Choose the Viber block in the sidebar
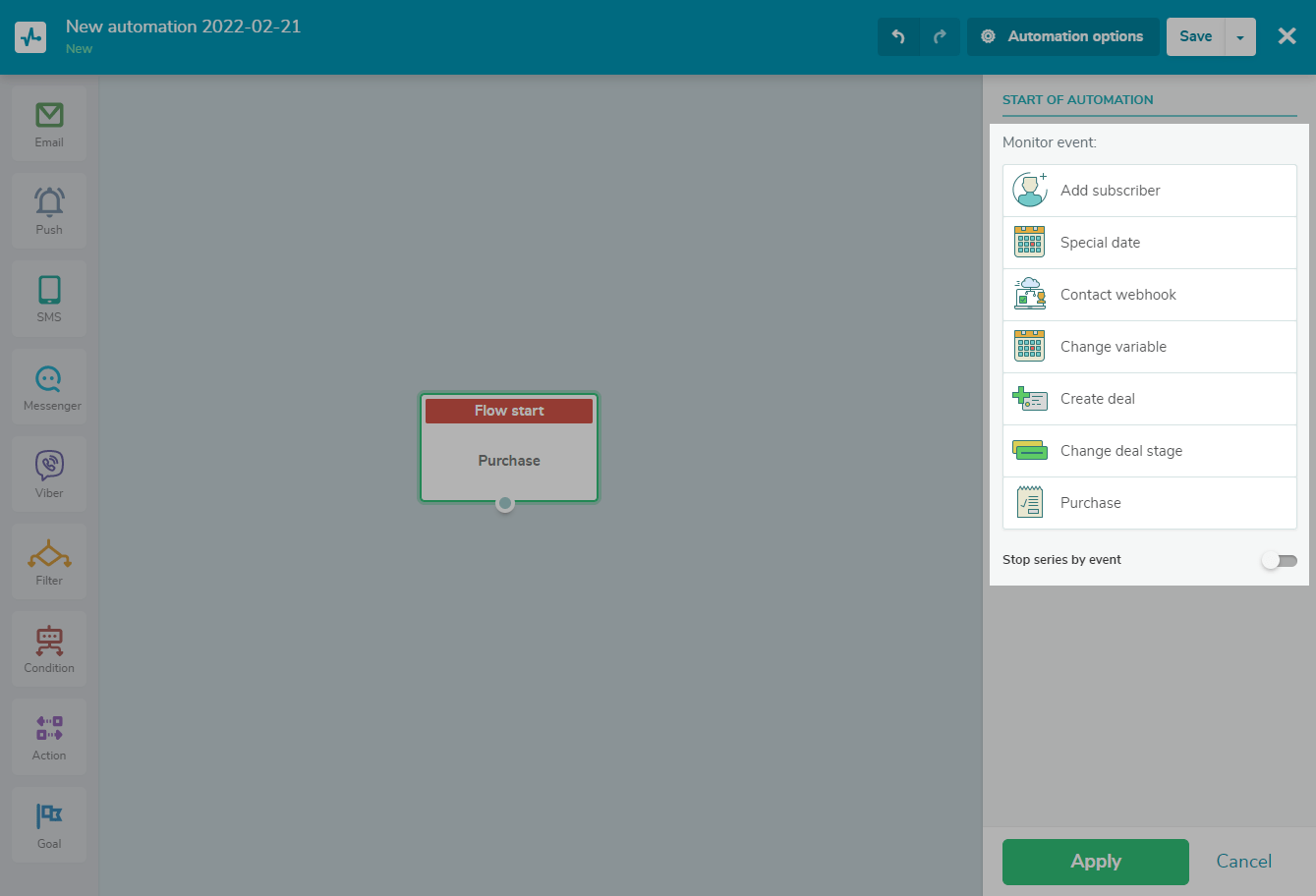Screen dimensions: 1316x896 coord(48,473)
